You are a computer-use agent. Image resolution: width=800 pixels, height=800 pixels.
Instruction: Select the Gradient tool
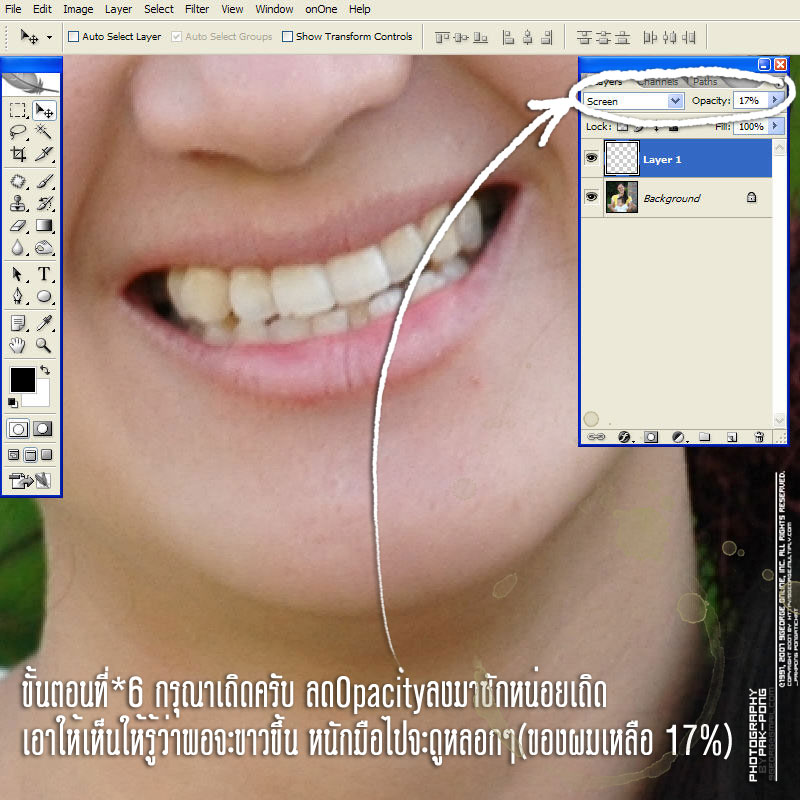point(44,226)
